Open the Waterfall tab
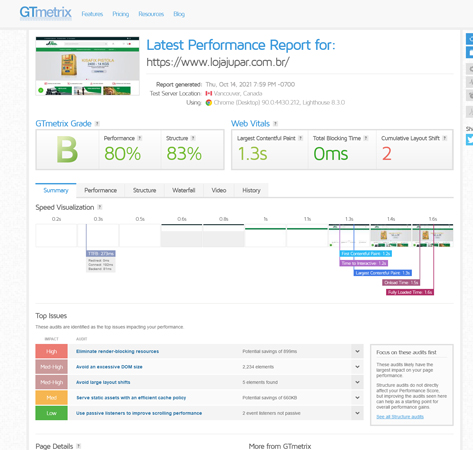Viewport: 473px width, 450px height. click(184, 190)
